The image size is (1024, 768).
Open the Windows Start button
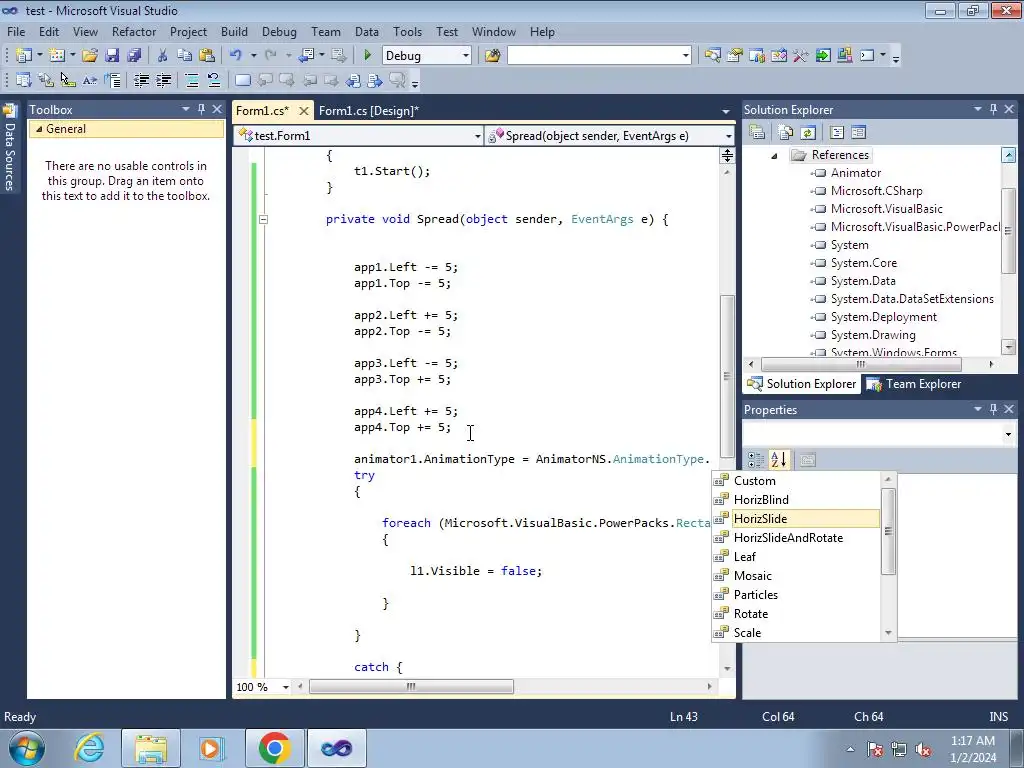click(26, 748)
